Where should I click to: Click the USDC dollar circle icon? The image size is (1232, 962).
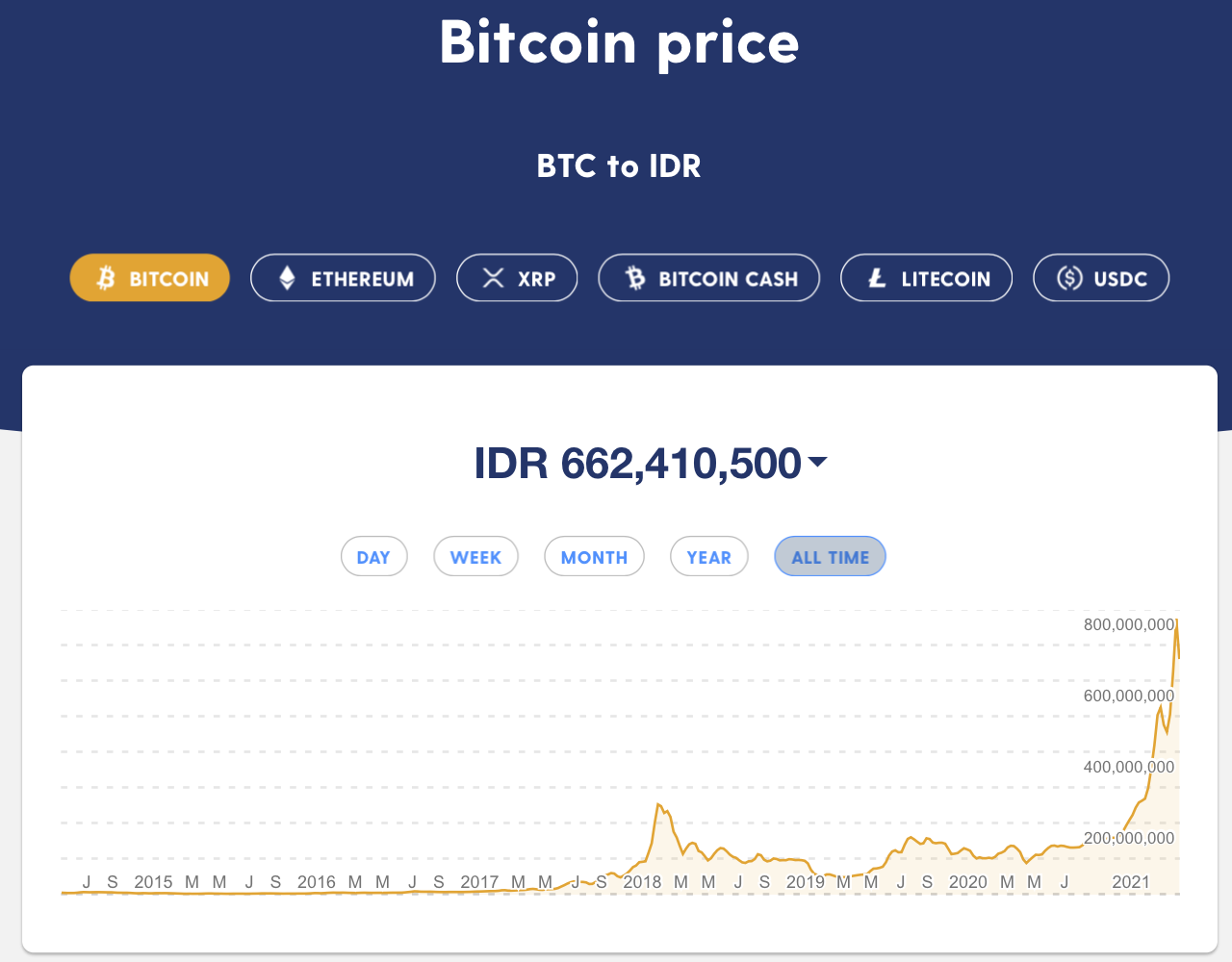point(1069,278)
